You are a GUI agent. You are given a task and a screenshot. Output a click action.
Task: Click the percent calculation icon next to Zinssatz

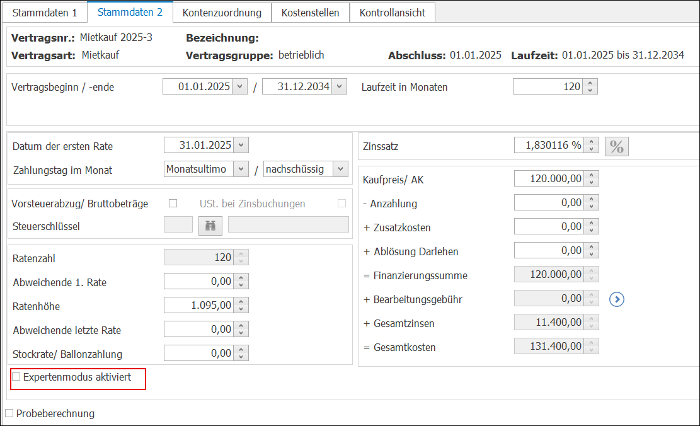coord(617,146)
